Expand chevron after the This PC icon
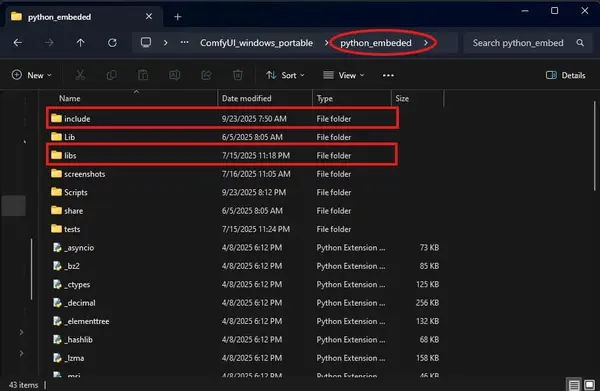This screenshot has width=600, height=391. [165, 42]
